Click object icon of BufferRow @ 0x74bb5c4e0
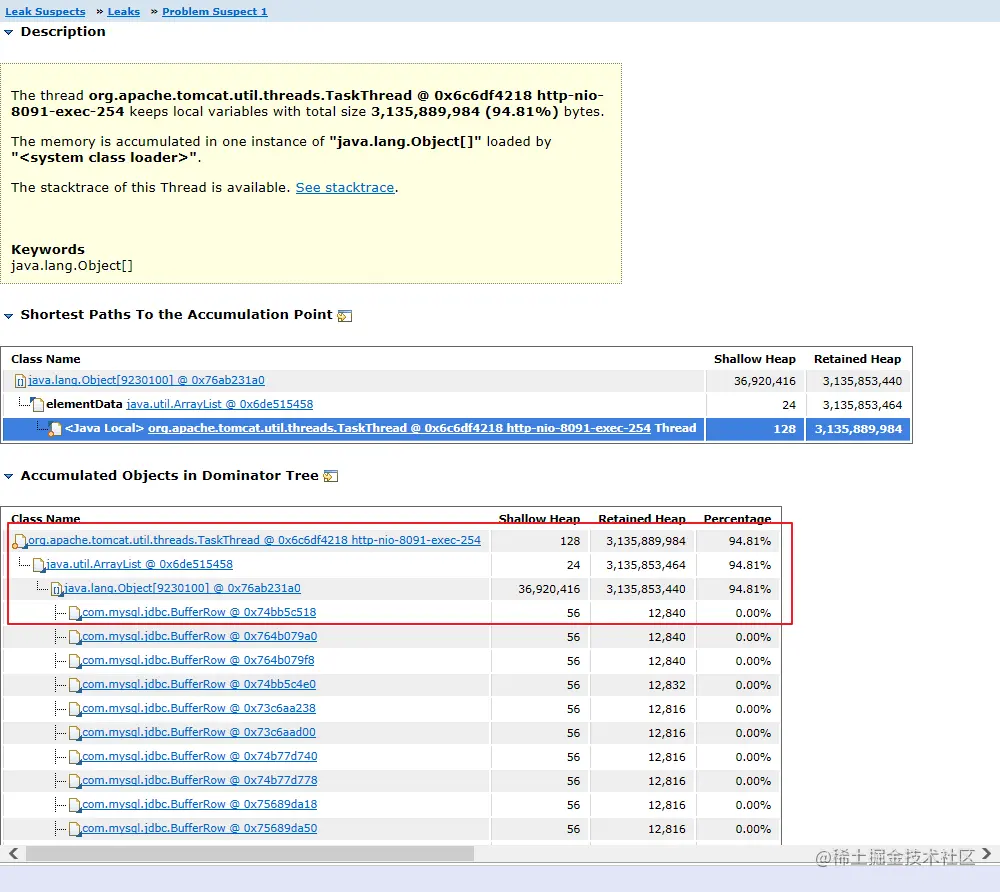This screenshot has width=1000, height=892. [75, 685]
